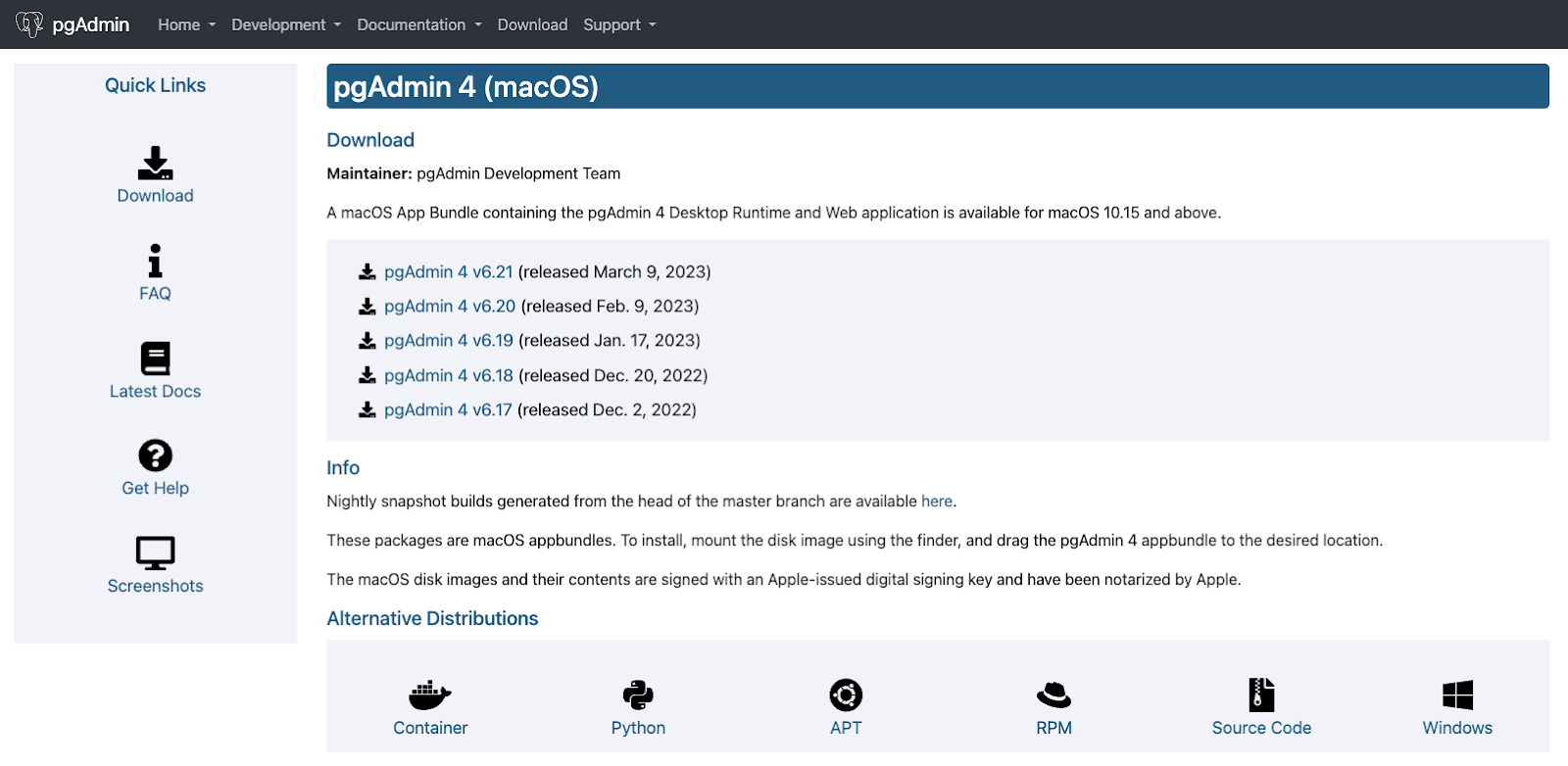Viewport: 1568px width, 766px height.
Task: Click the APT Ubuntu logo icon
Action: point(846,695)
